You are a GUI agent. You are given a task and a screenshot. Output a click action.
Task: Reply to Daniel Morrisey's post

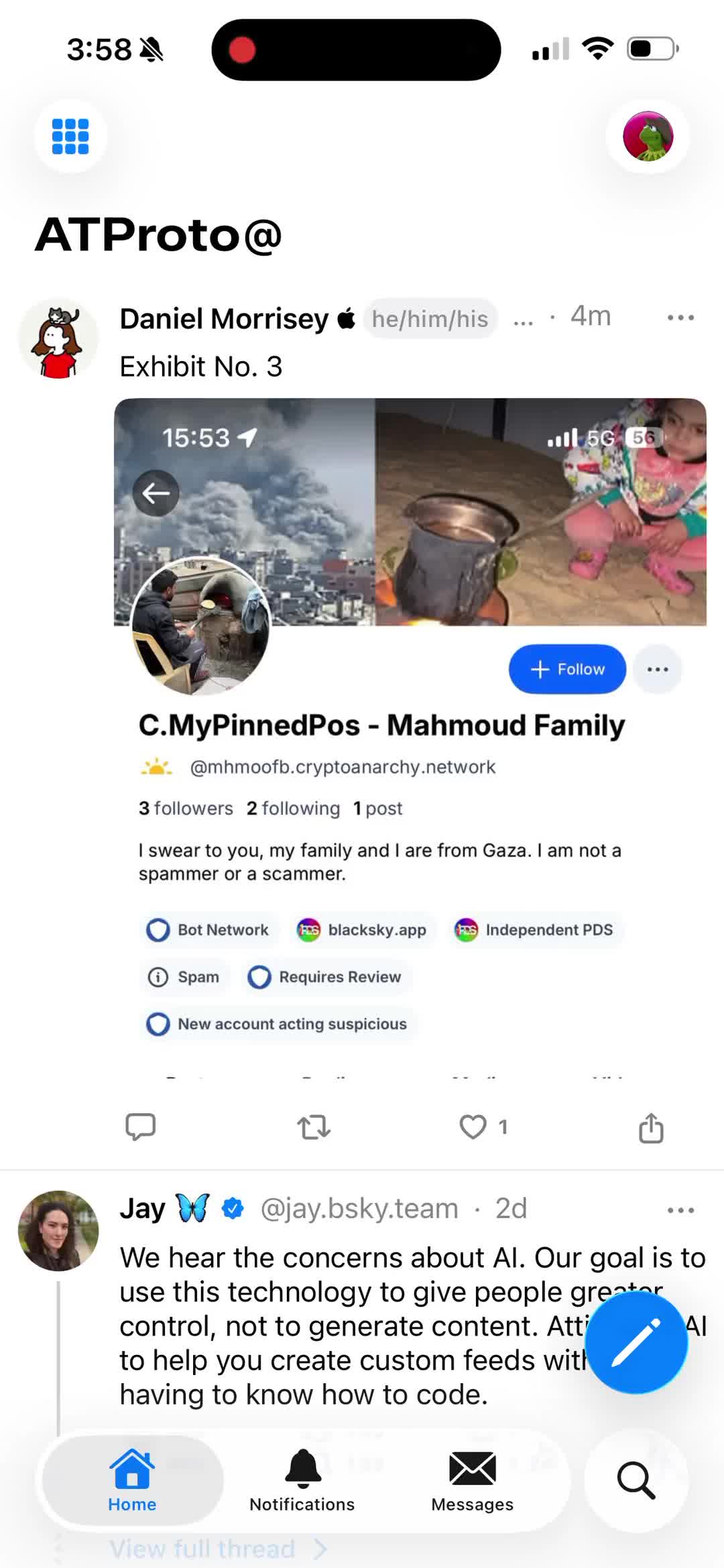(x=141, y=1126)
